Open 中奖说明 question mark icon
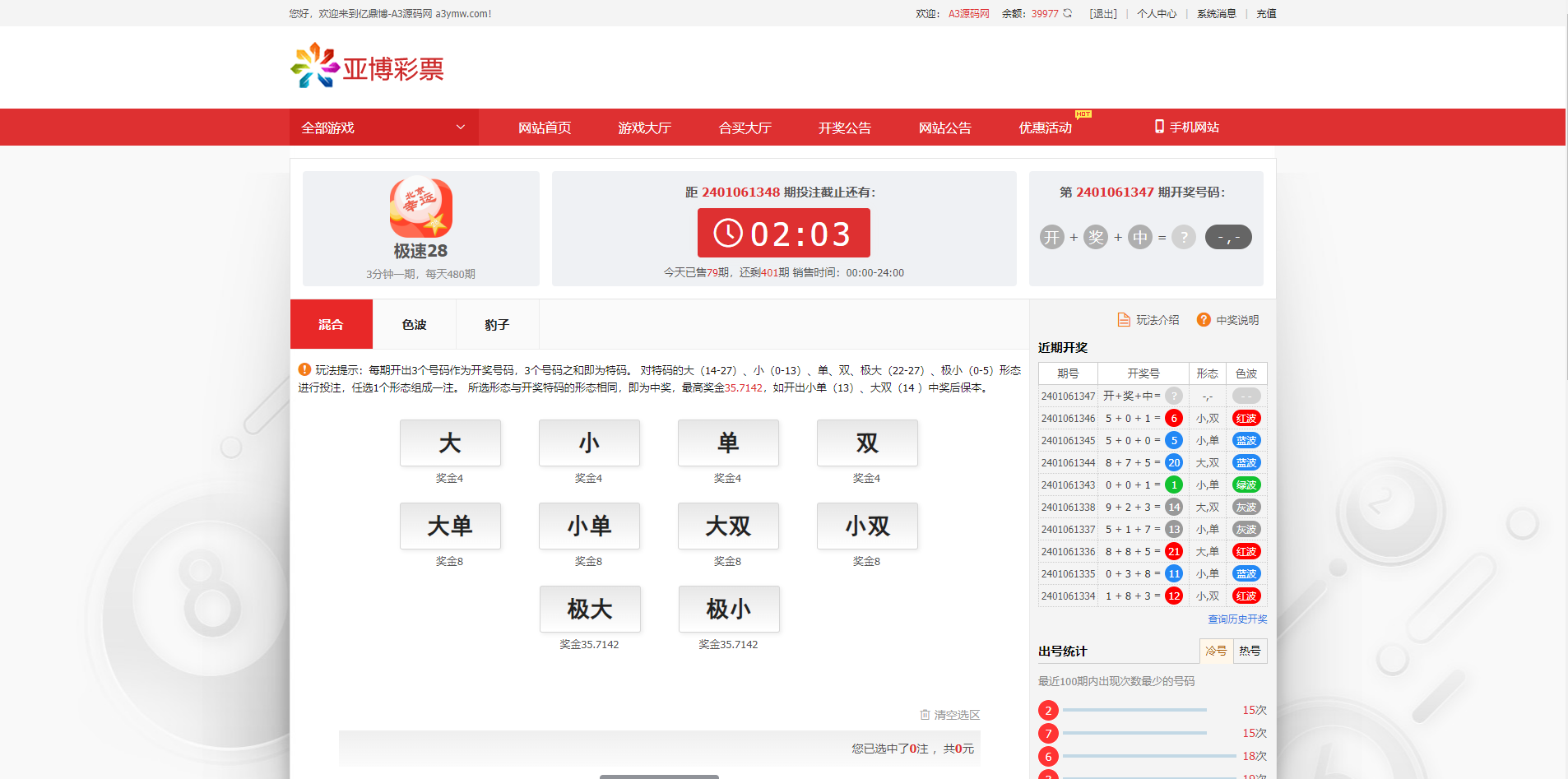Image resolution: width=1568 pixels, height=779 pixels. tap(1204, 320)
